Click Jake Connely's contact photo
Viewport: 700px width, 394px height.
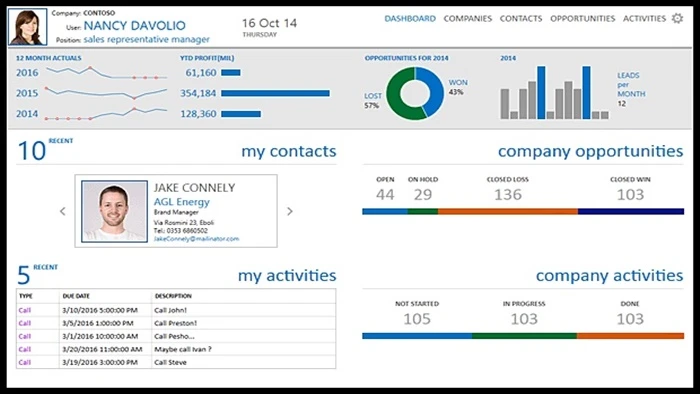pos(114,211)
